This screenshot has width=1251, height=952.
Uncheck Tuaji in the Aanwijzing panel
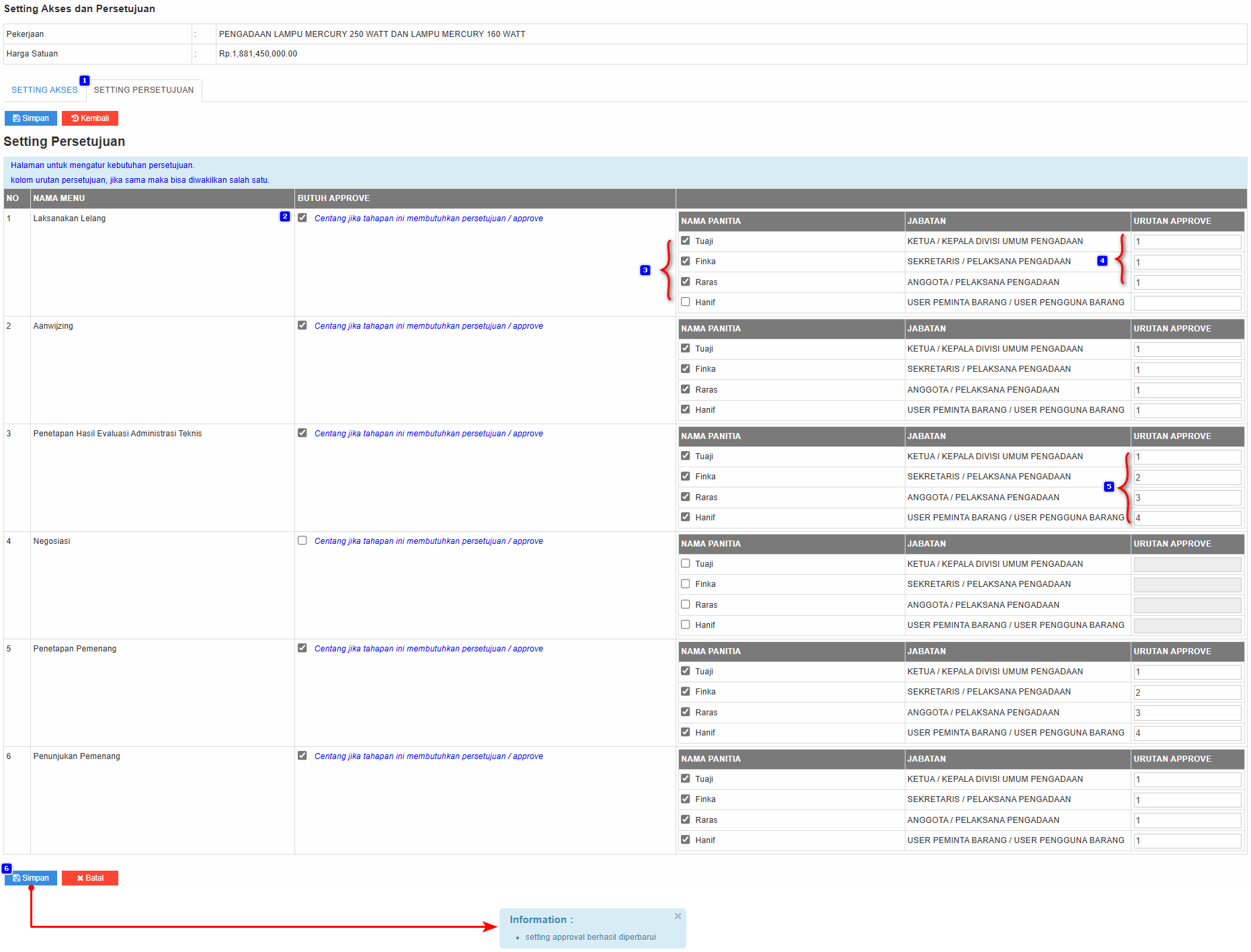[686, 348]
